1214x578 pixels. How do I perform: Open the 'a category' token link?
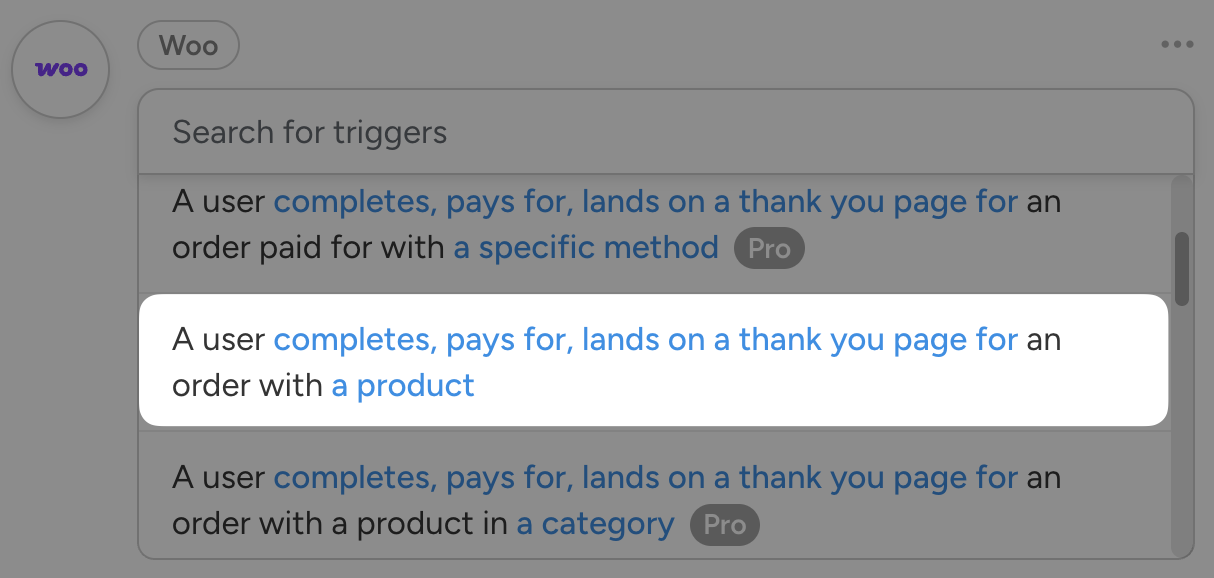595,523
